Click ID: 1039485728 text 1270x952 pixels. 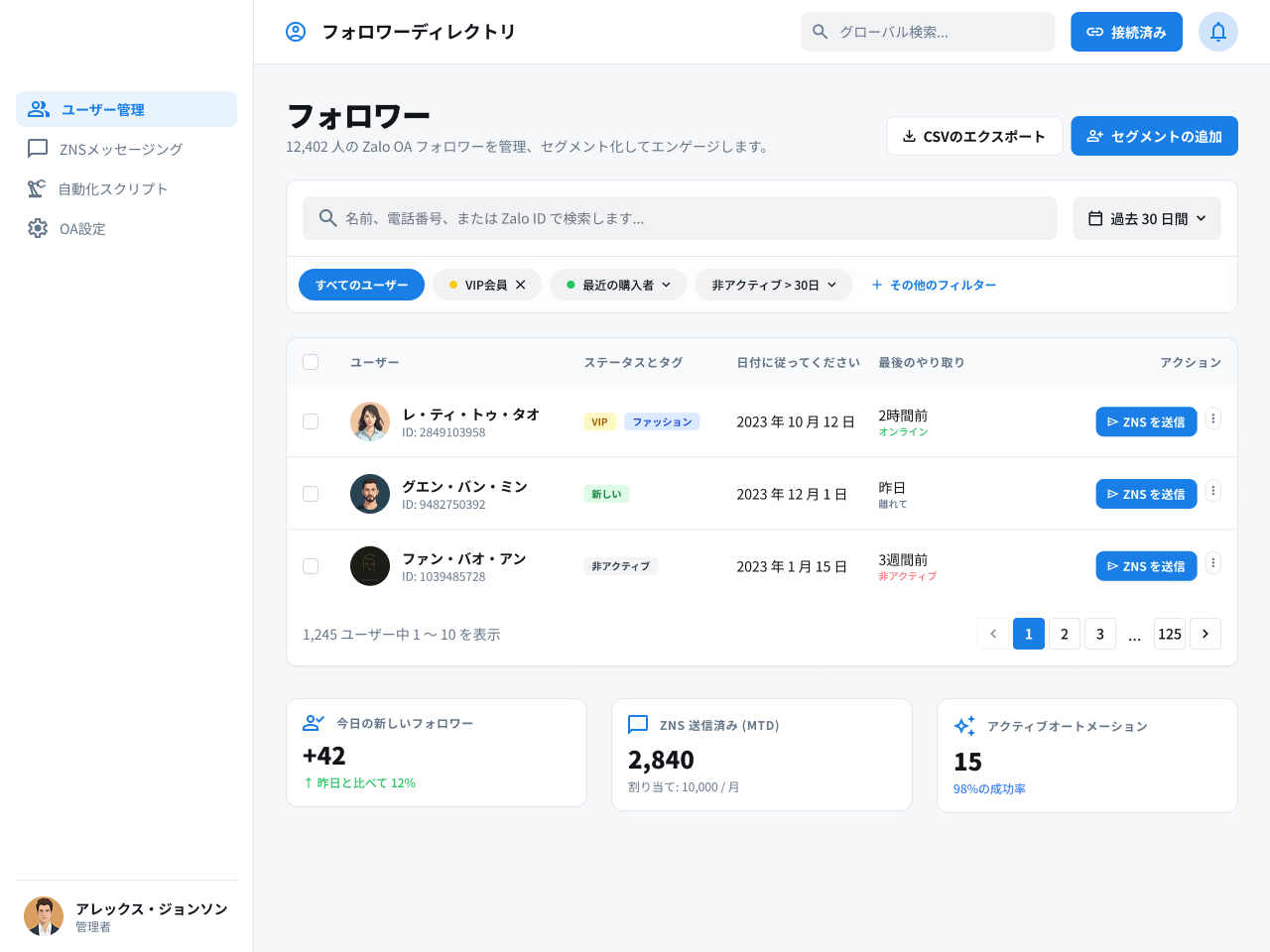point(444,576)
